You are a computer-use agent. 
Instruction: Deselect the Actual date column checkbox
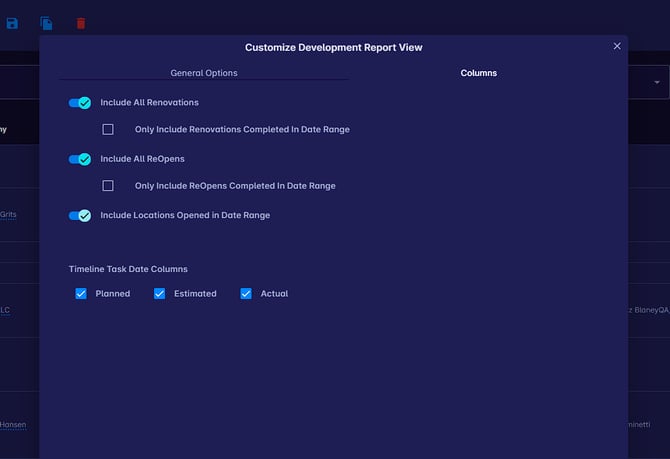(246, 294)
